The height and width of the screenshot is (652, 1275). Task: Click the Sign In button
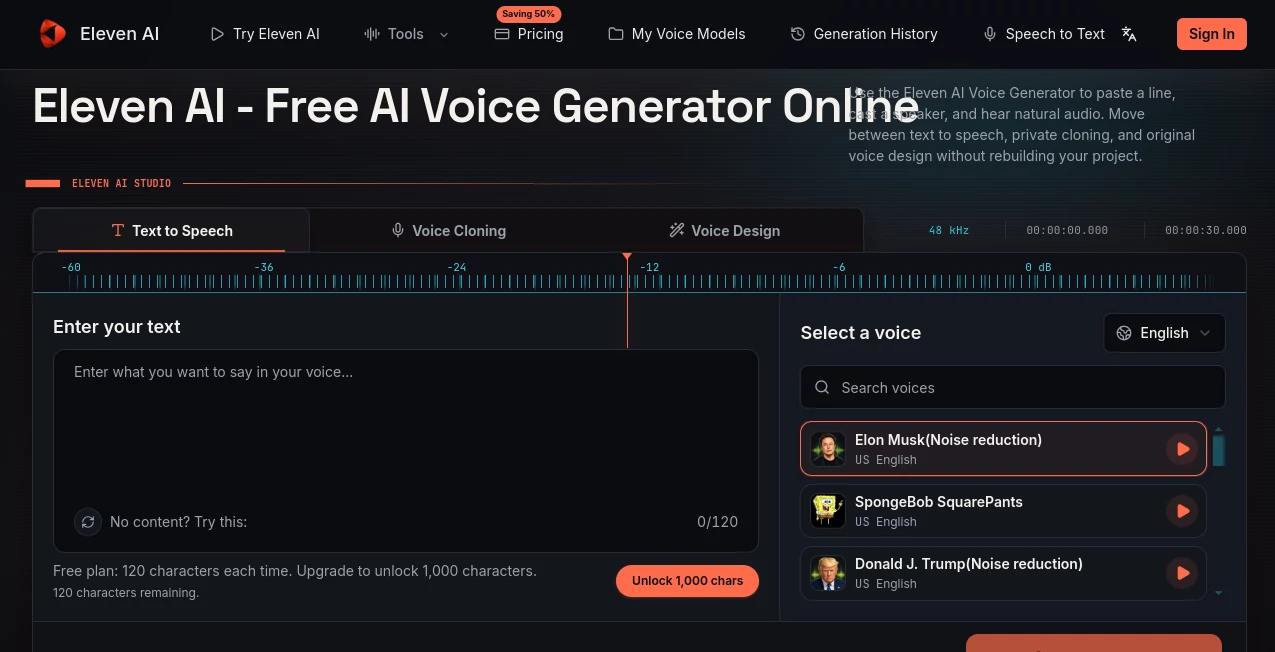(x=1212, y=34)
